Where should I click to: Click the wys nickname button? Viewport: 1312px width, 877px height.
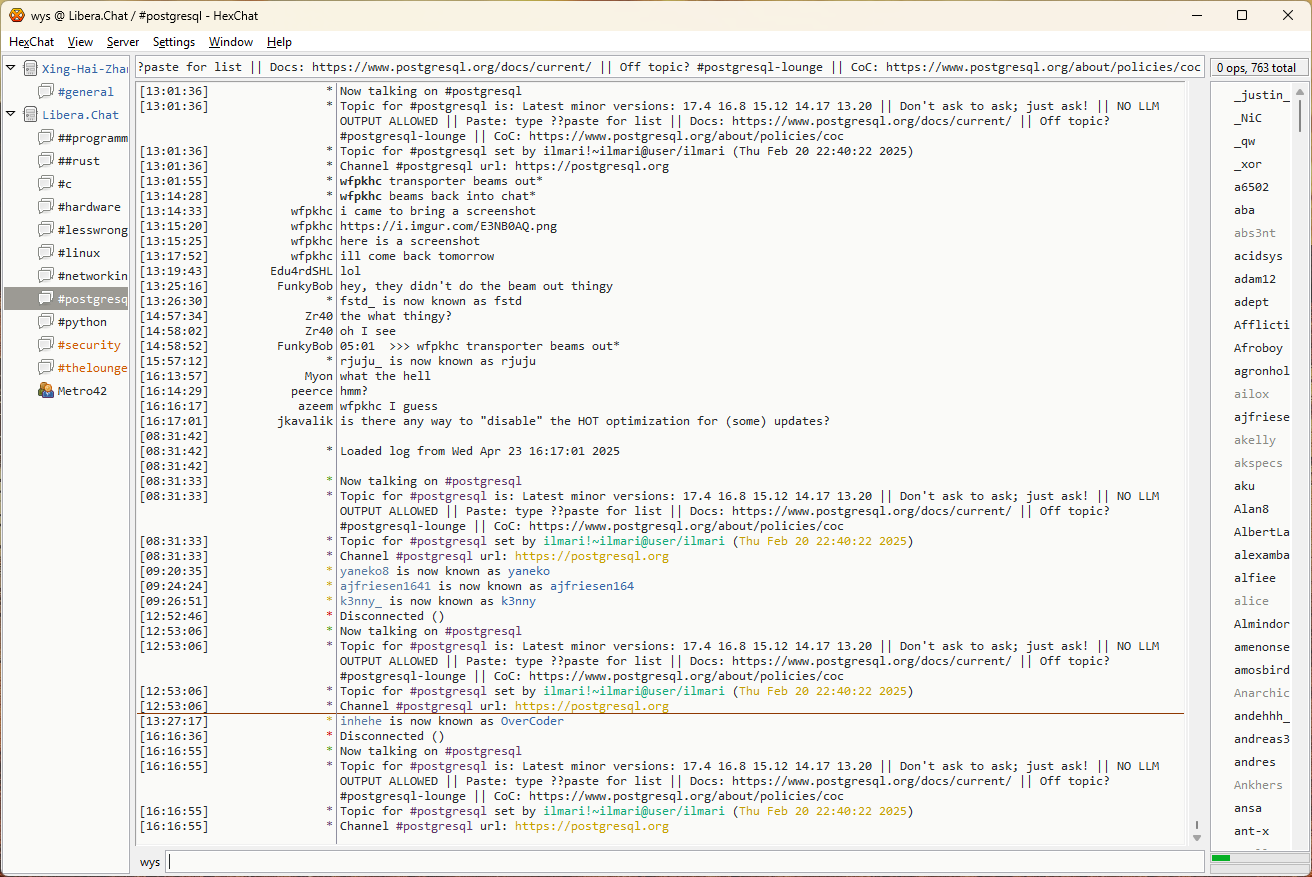click(150, 862)
